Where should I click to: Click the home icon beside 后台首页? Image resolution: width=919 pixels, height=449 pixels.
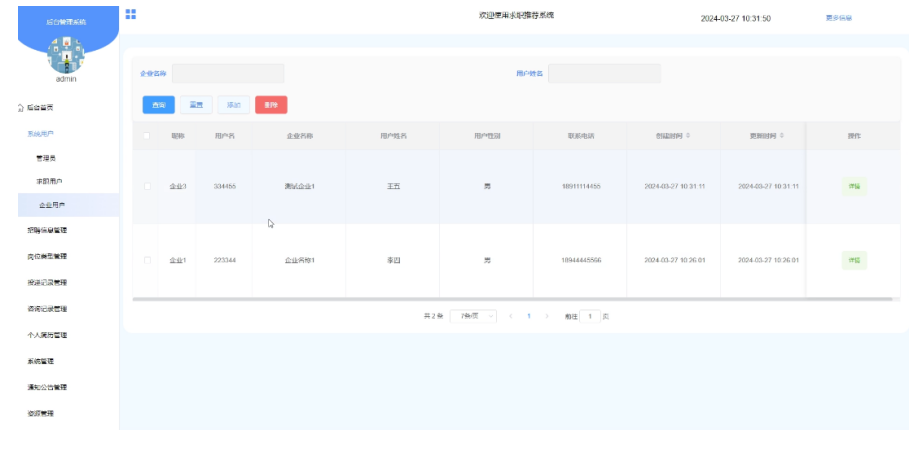[21, 107]
